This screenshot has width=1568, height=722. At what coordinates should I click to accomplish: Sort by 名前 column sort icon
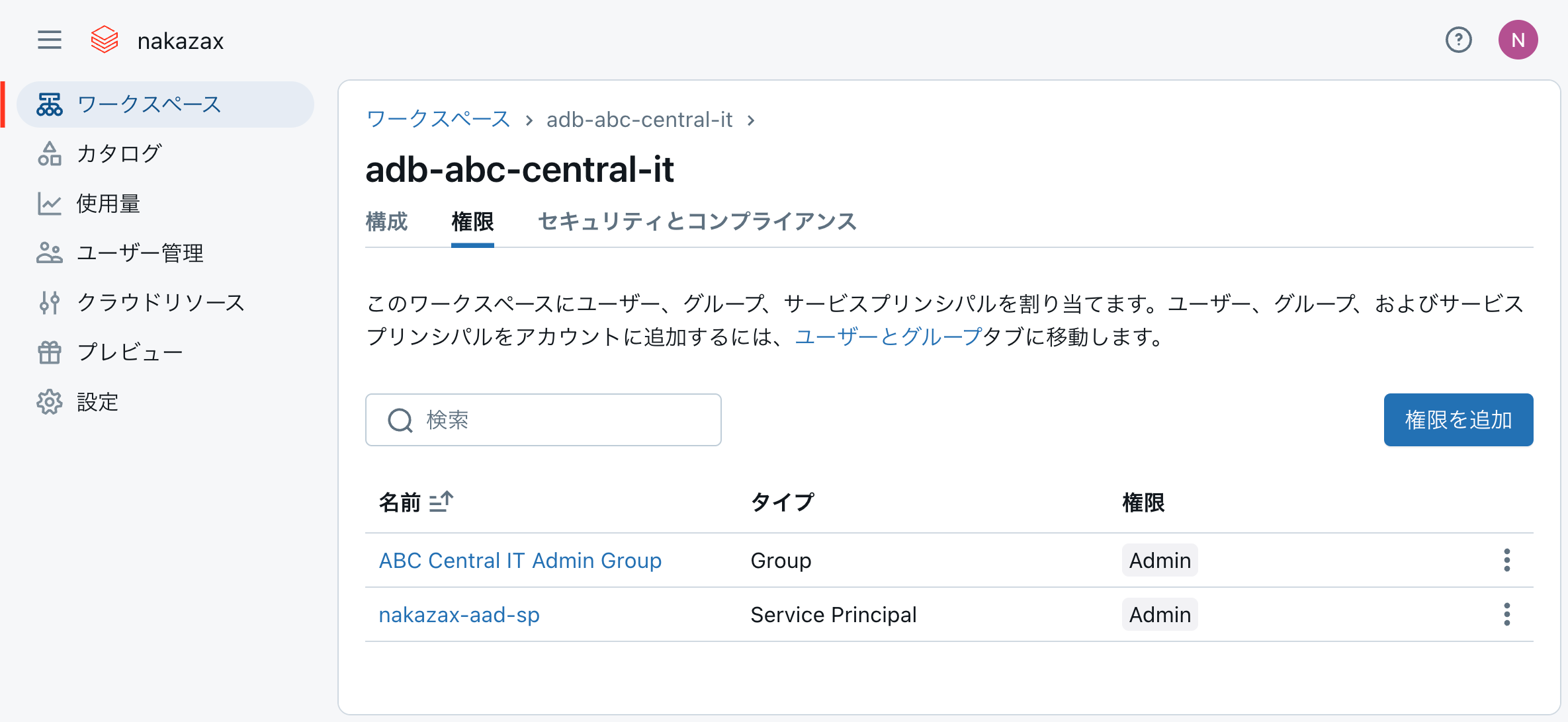point(441,502)
